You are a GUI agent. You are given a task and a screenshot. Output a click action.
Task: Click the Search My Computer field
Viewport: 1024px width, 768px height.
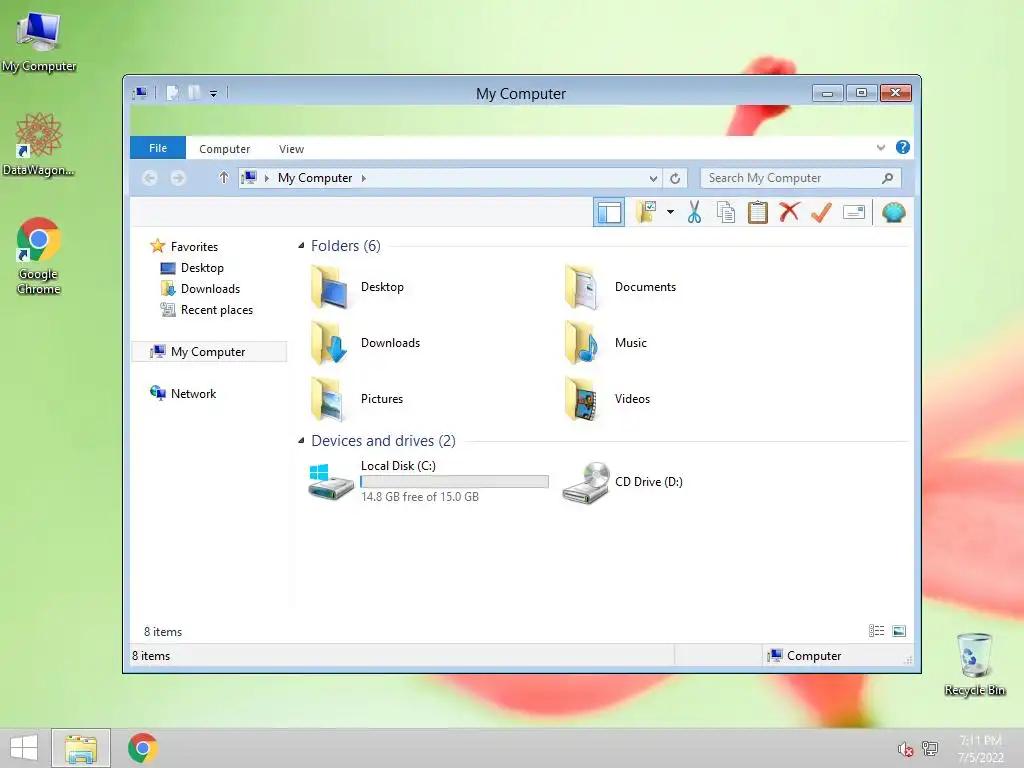801,178
